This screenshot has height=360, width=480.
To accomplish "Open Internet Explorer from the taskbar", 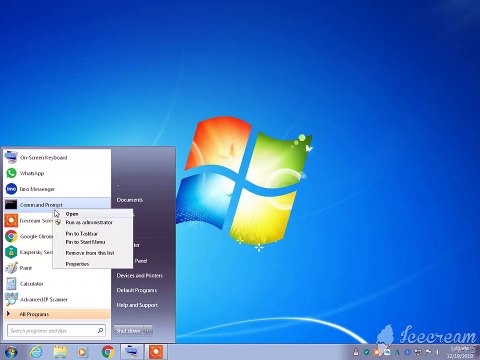I will (x=36, y=352).
